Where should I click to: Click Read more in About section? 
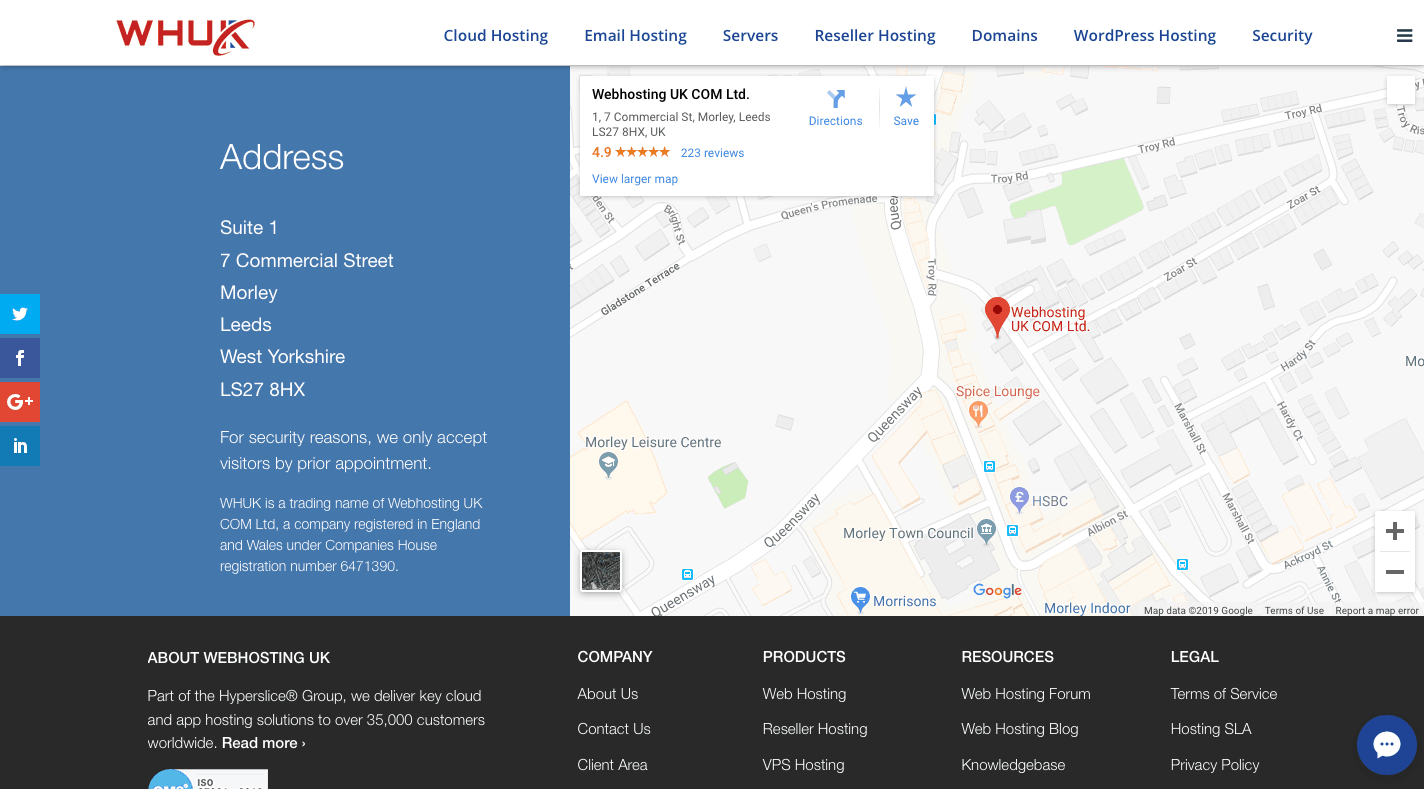click(263, 743)
